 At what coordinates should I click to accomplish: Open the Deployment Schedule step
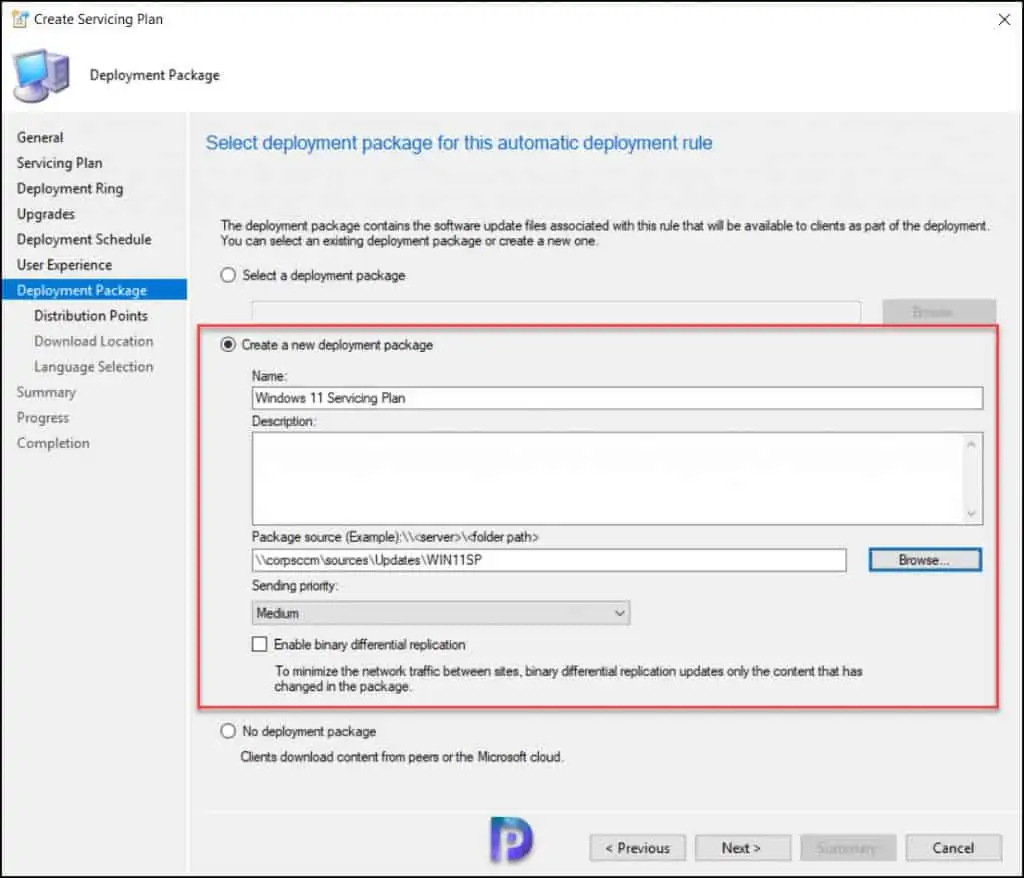coord(84,239)
